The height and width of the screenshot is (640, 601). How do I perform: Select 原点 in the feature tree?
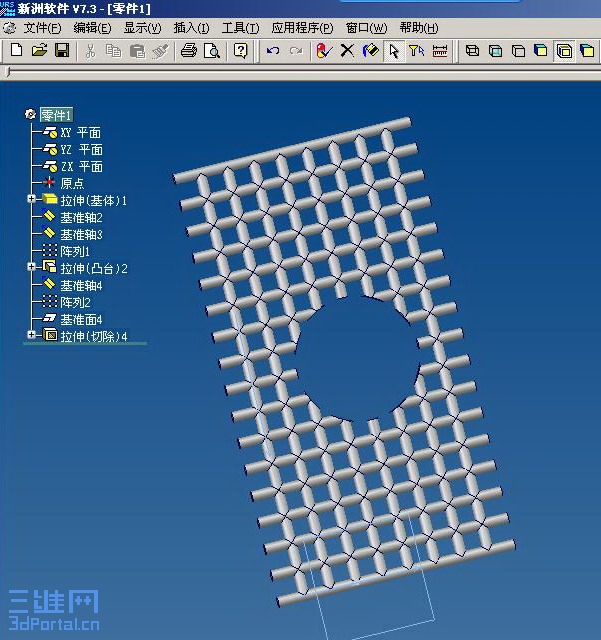tap(72, 183)
